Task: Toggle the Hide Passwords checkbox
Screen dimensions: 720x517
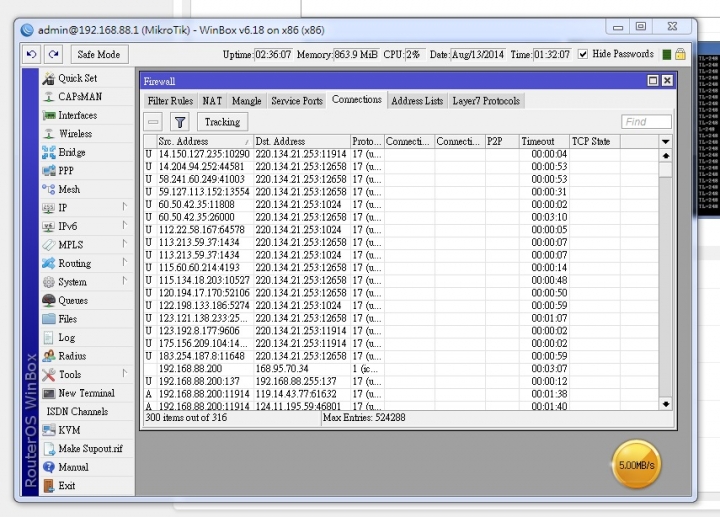Action: coord(583,54)
